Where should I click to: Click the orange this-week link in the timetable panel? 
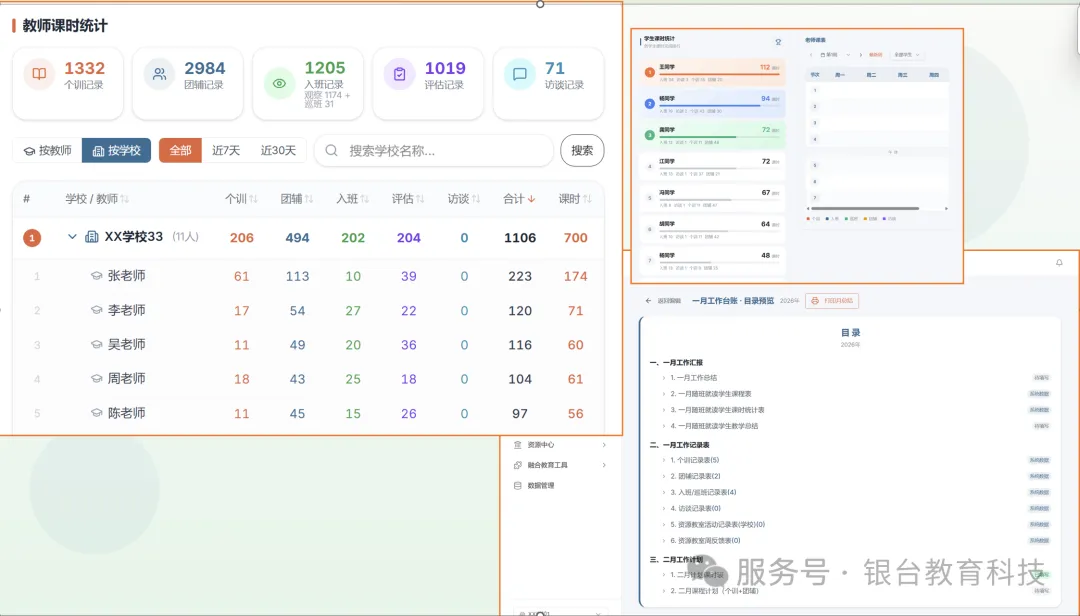[x=875, y=54]
